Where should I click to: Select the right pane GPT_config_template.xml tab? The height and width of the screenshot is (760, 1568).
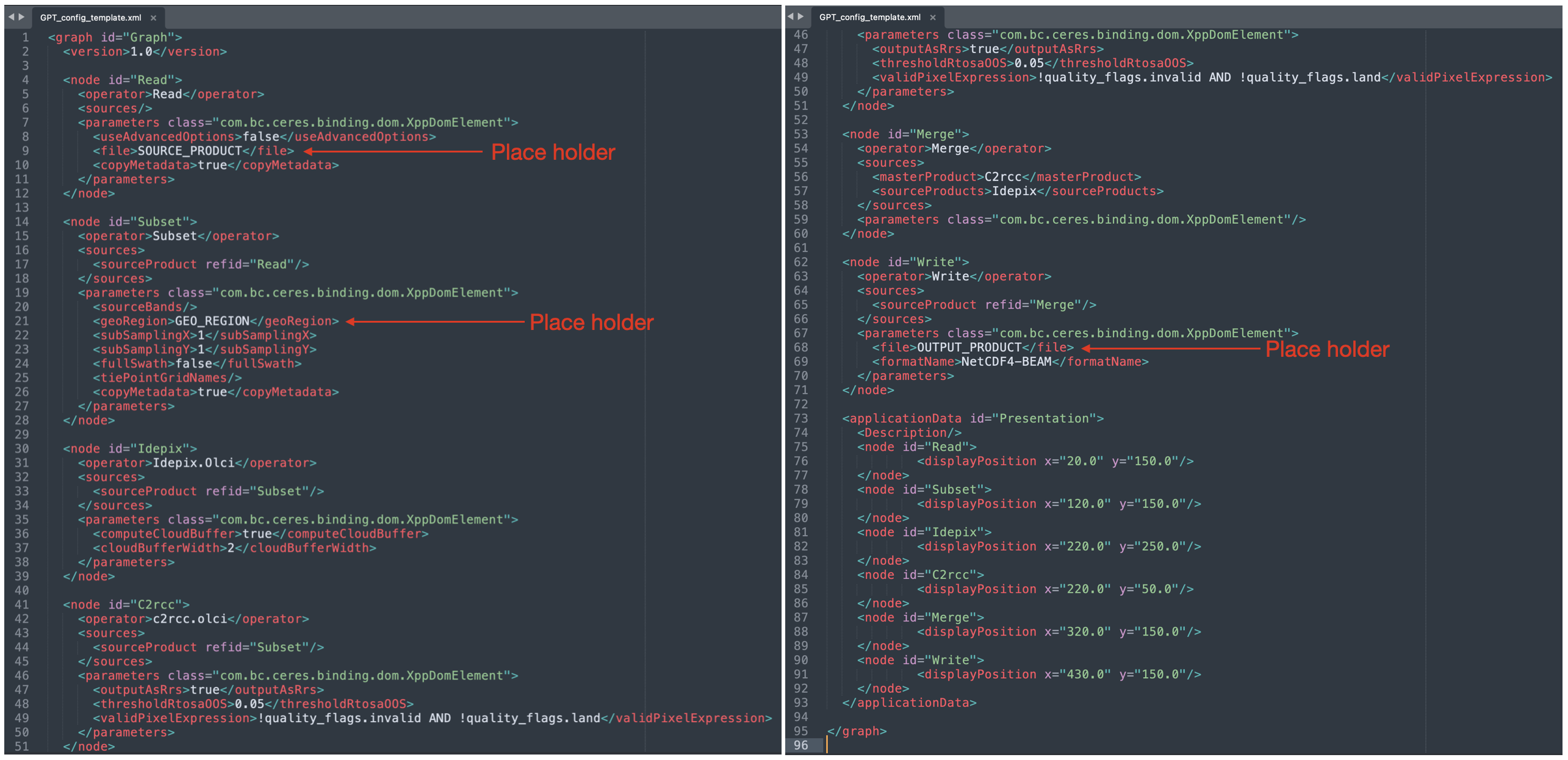(869, 17)
